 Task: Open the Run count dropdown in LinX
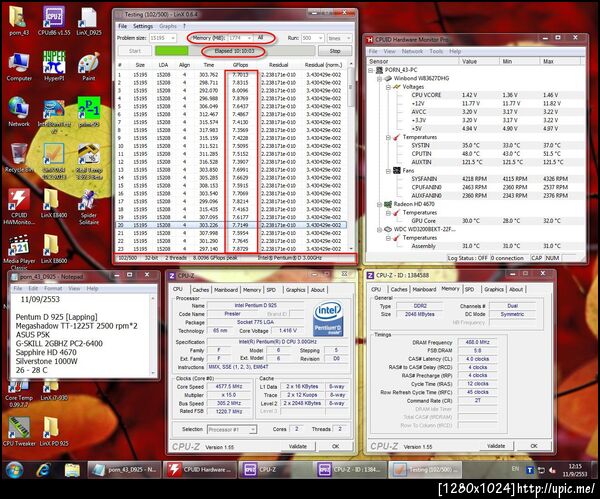coord(320,38)
